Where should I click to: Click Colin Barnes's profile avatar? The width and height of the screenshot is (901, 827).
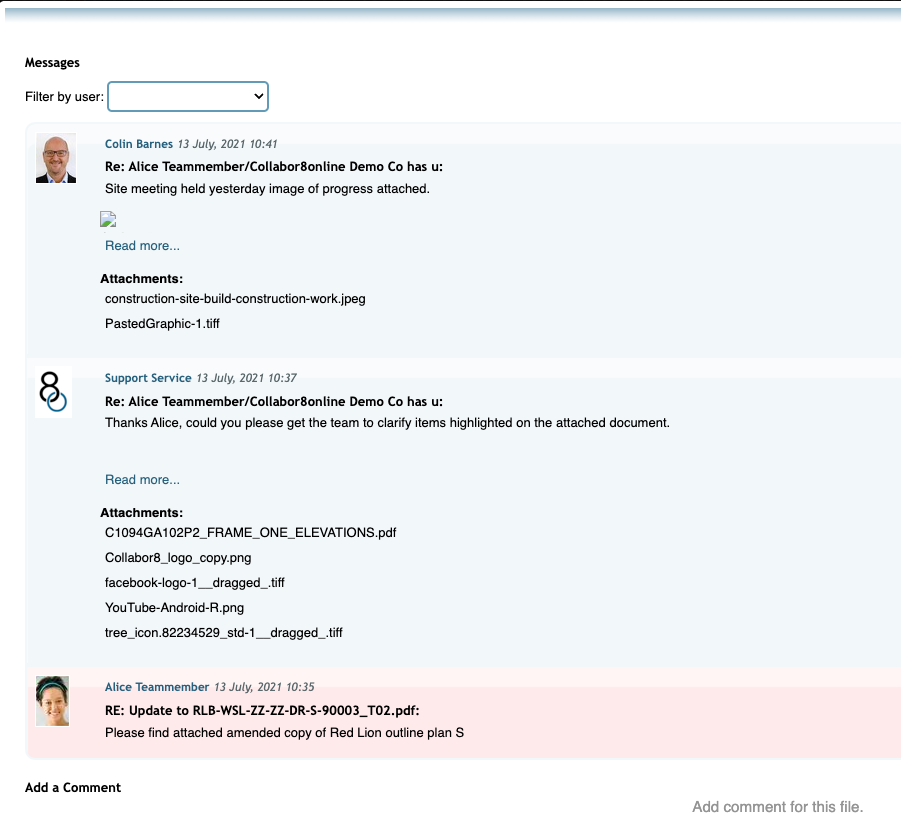coord(55,158)
